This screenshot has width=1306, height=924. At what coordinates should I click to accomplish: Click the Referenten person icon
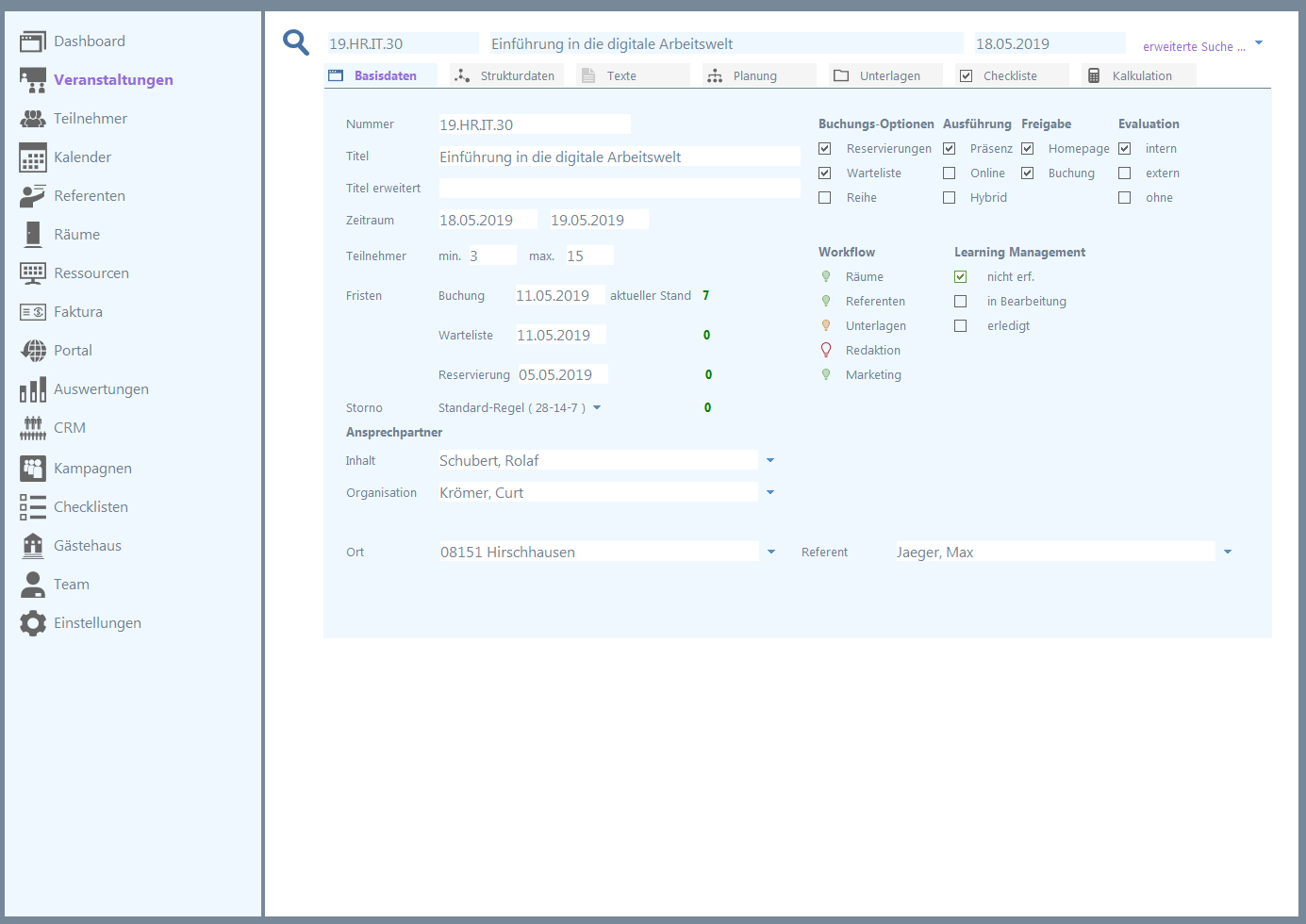point(33,196)
